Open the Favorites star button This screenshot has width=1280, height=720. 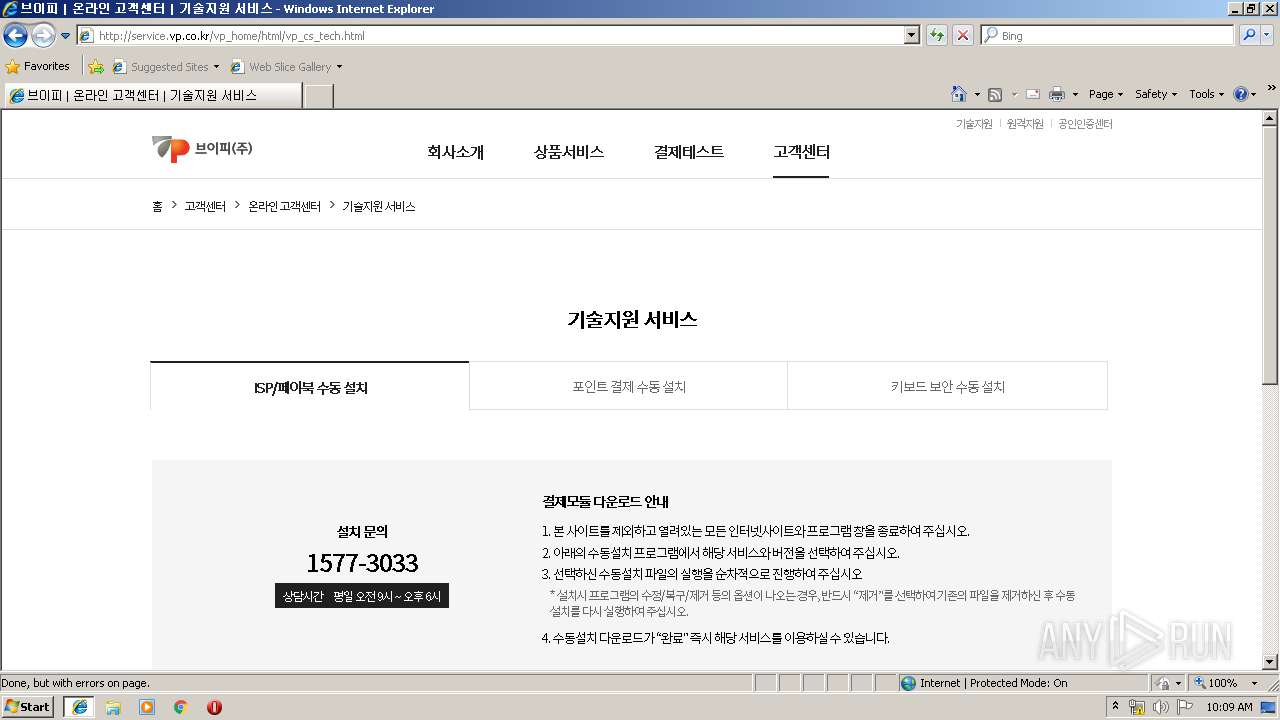pos(37,67)
